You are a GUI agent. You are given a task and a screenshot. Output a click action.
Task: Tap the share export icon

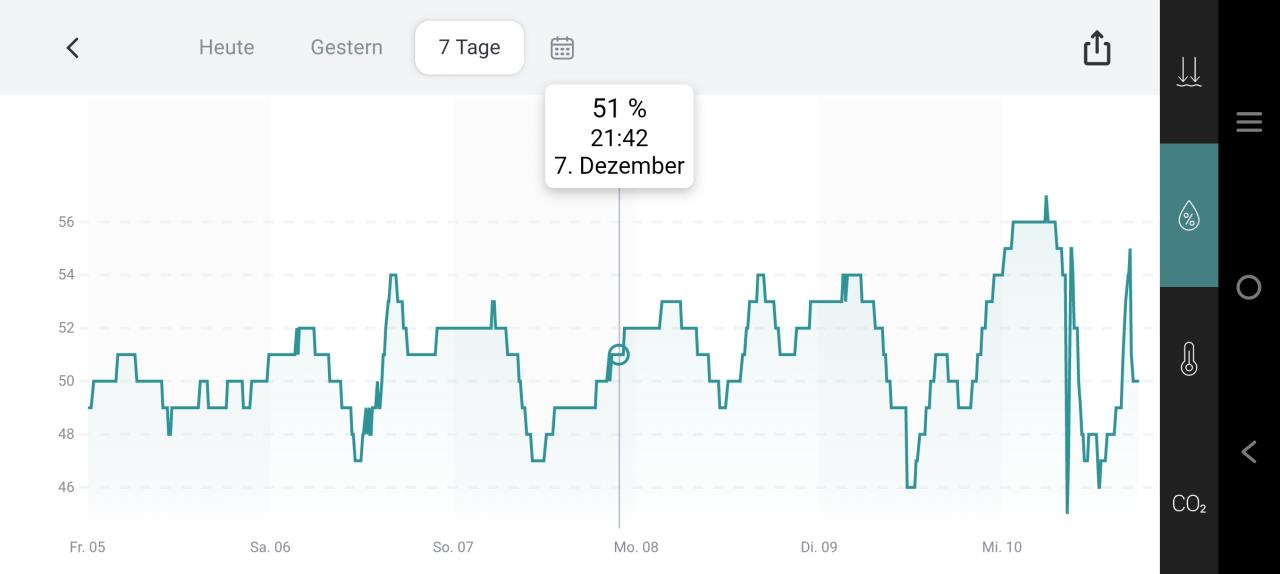click(x=1097, y=48)
